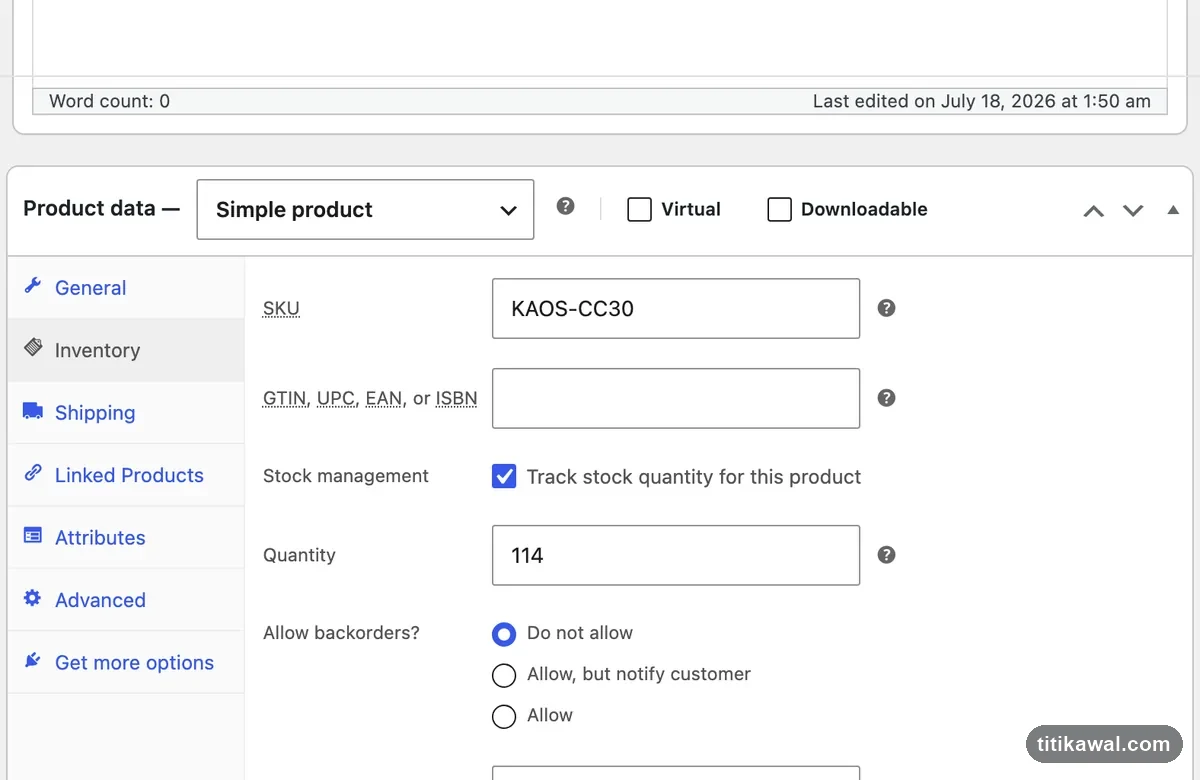Viewport: 1200px width, 780px height.
Task: Show help tooltip for Quantity field
Action: click(886, 555)
